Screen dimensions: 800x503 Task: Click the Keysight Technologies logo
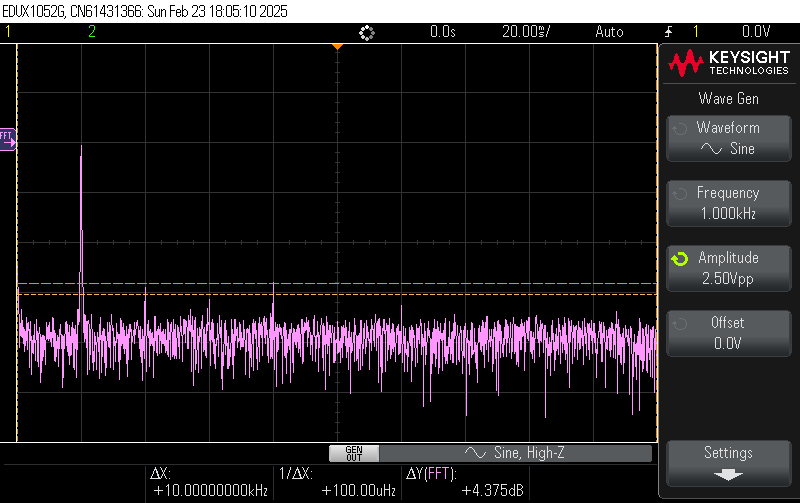point(728,63)
